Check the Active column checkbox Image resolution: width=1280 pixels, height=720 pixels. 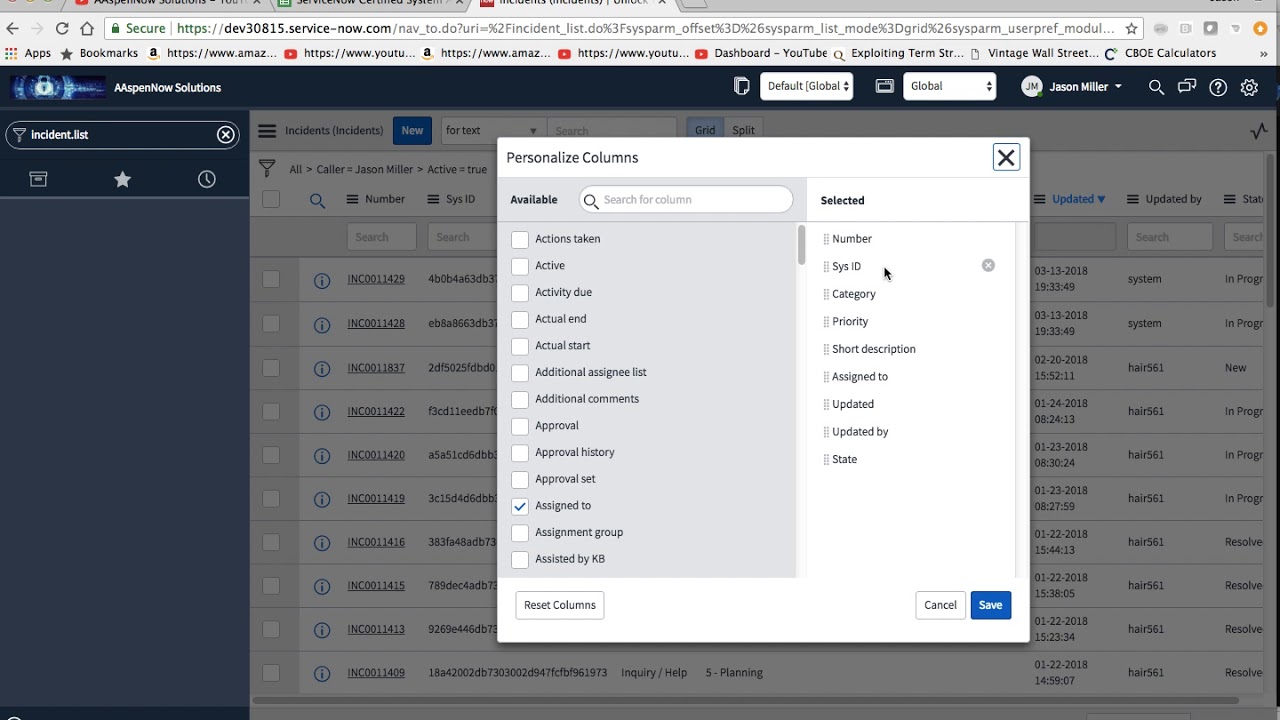tap(520, 266)
